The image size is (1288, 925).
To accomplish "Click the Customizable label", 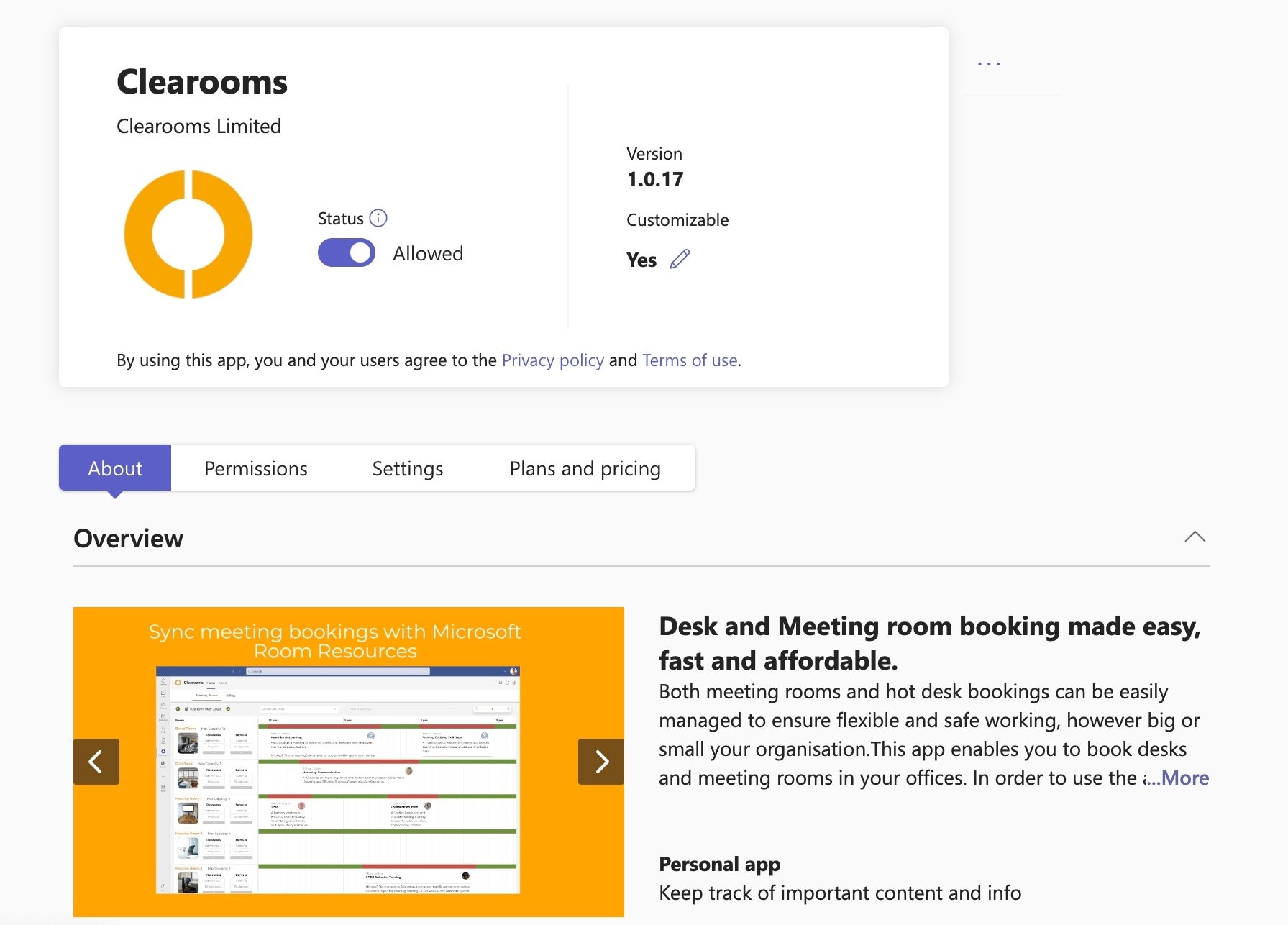I will 677,220.
